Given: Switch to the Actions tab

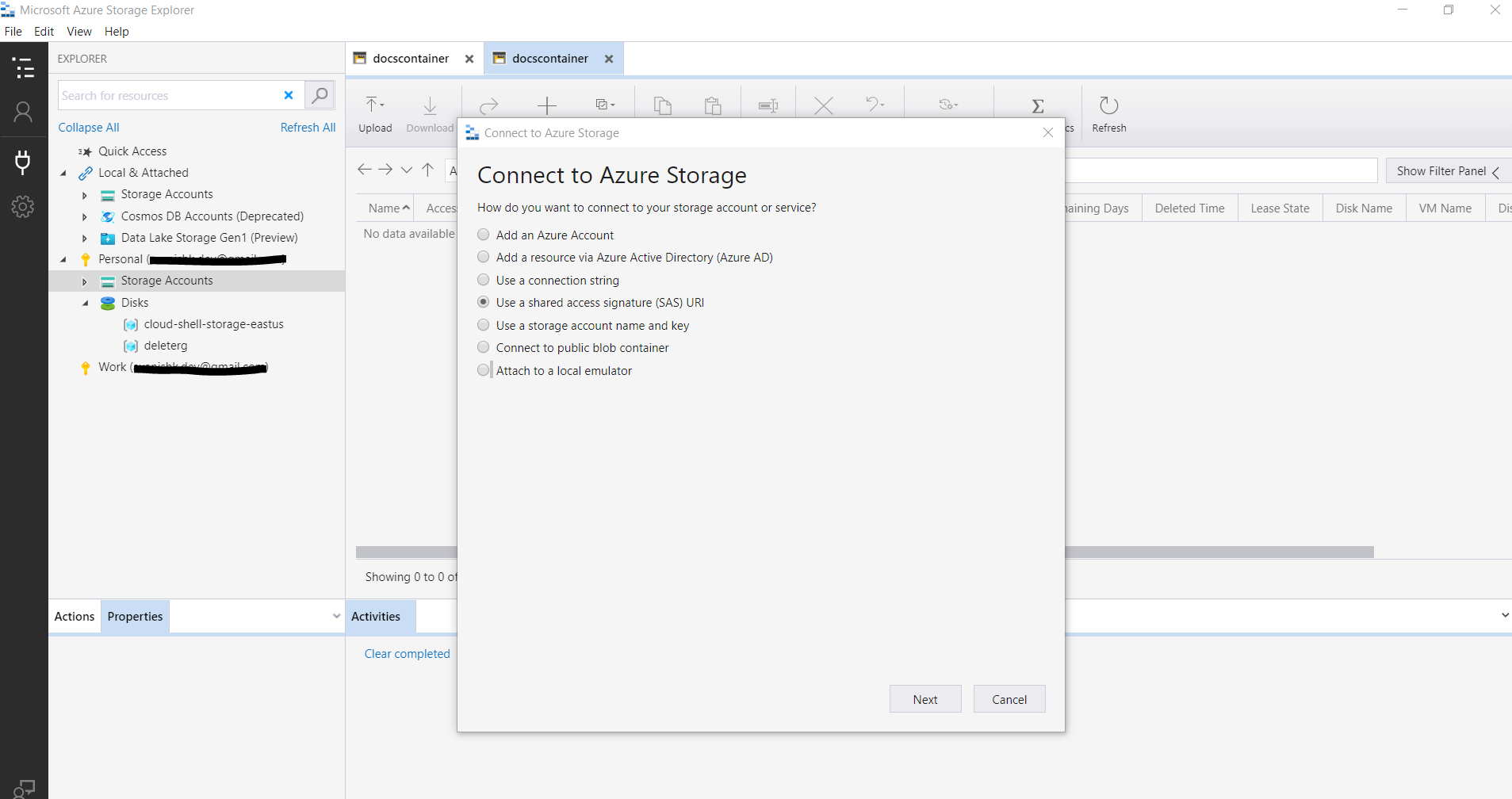Looking at the screenshot, I should pyautogui.click(x=75, y=616).
